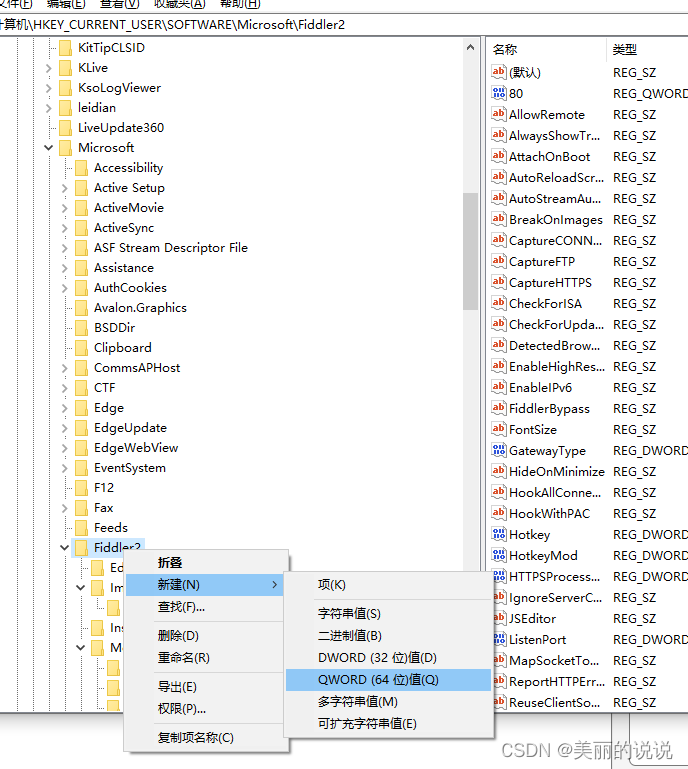Expand the leidian registry key
The width and height of the screenshot is (688, 769).
(x=48, y=108)
